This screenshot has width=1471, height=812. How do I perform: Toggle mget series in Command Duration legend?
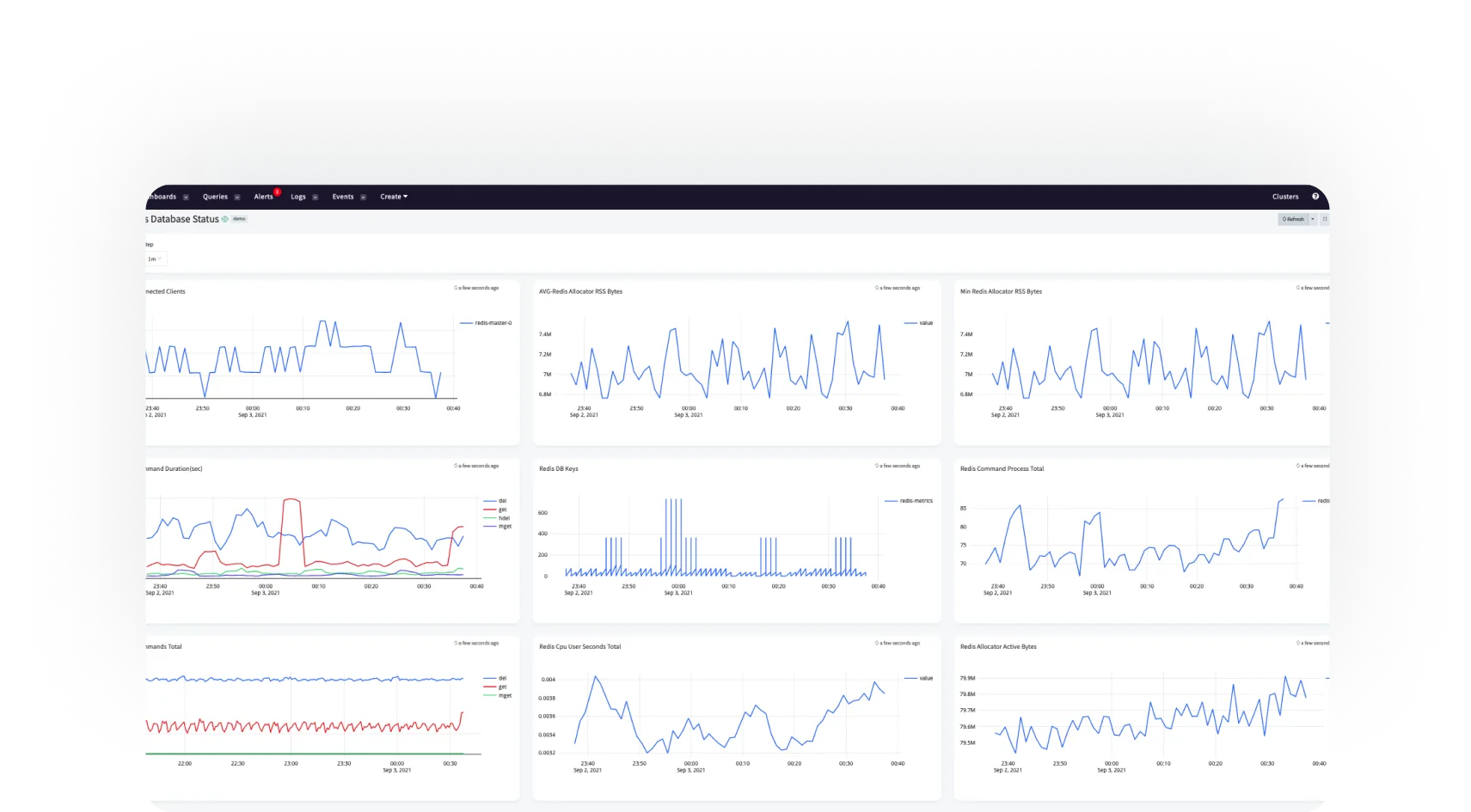pyautogui.click(x=498, y=526)
